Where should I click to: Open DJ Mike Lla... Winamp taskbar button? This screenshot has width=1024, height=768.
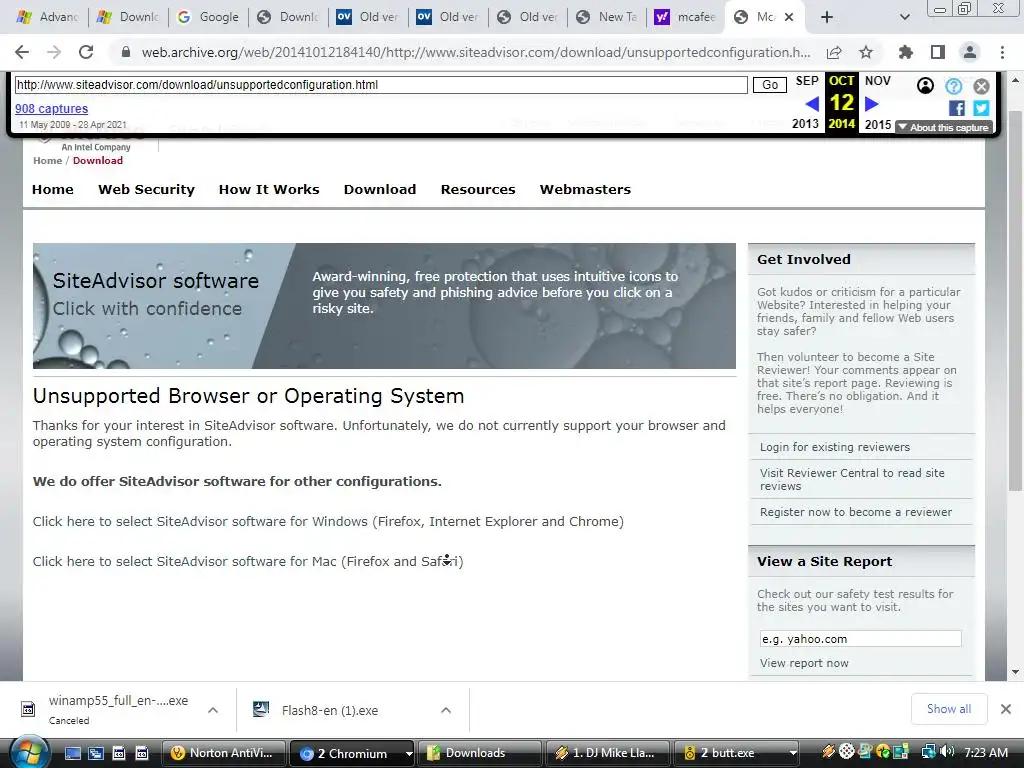607,753
